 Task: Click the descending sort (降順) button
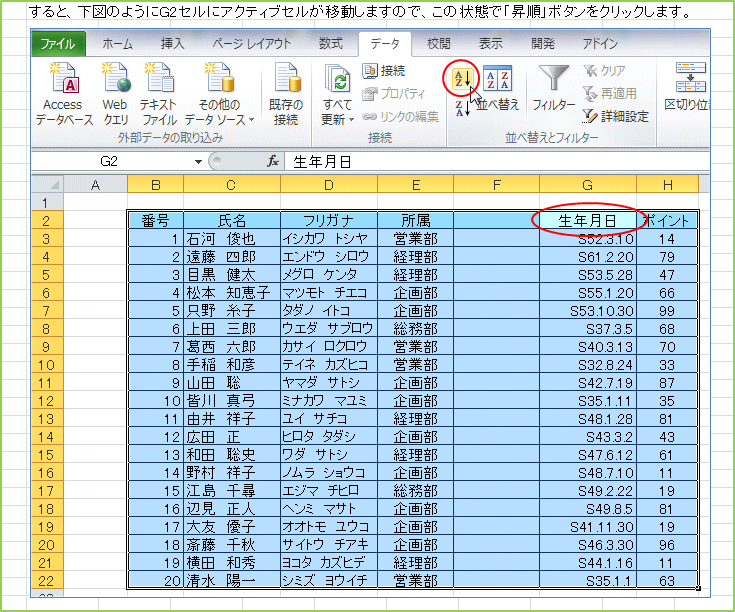coord(460,108)
